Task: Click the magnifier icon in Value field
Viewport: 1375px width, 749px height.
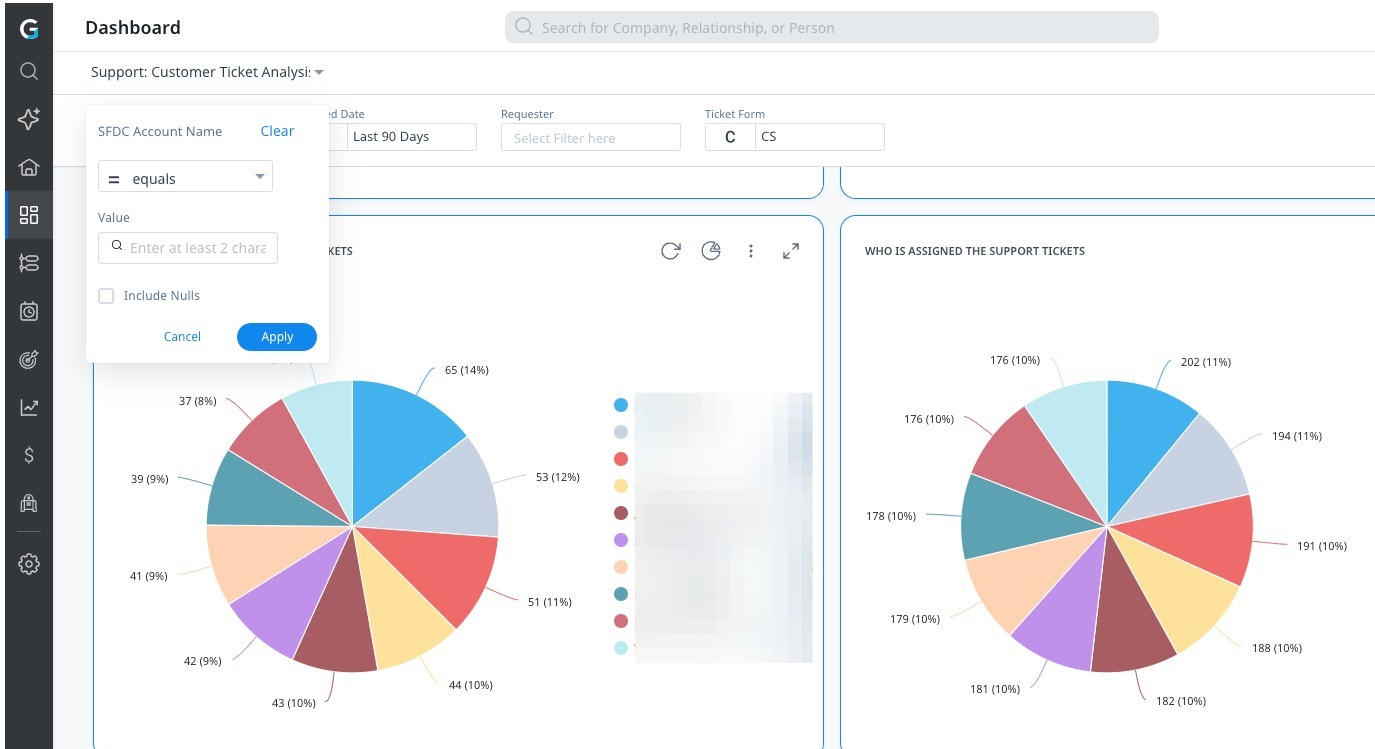Action: (118, 247)
